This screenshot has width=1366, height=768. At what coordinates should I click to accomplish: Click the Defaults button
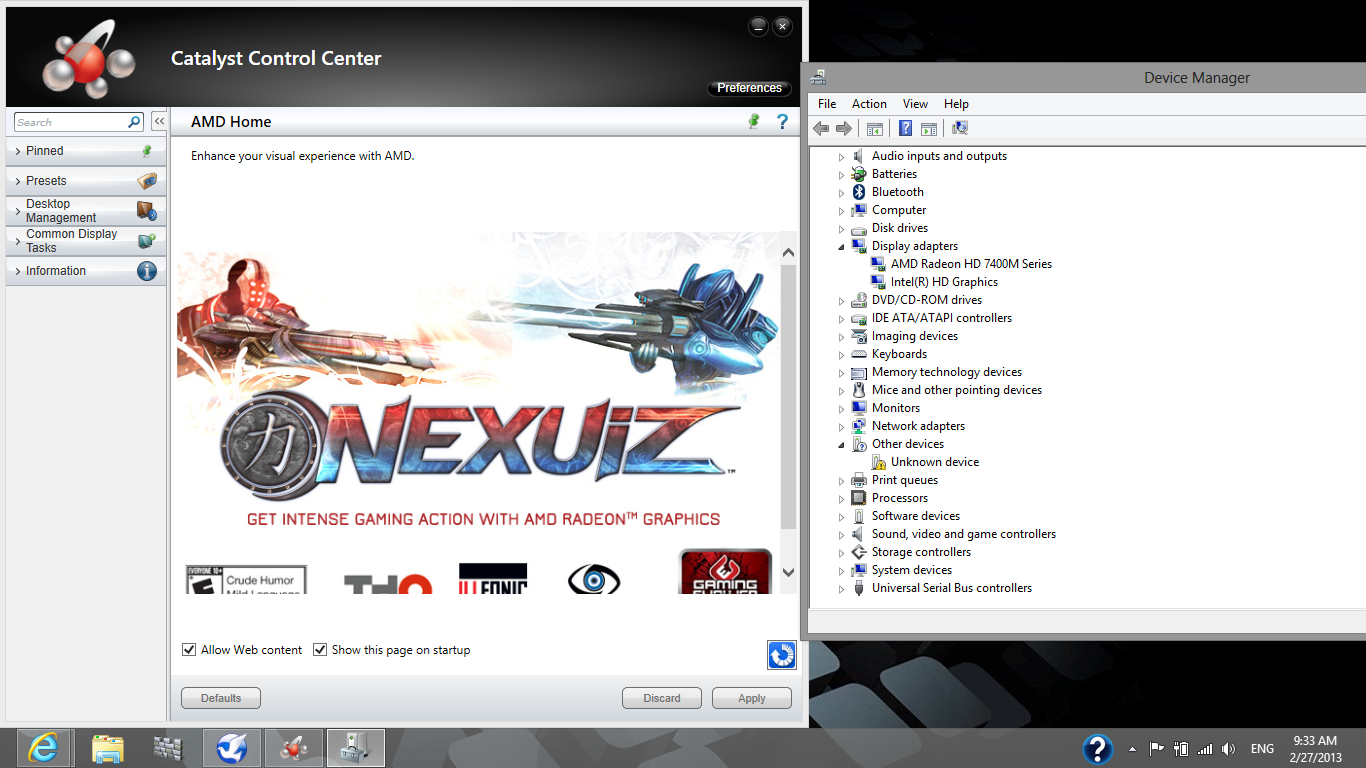point(221,698)
